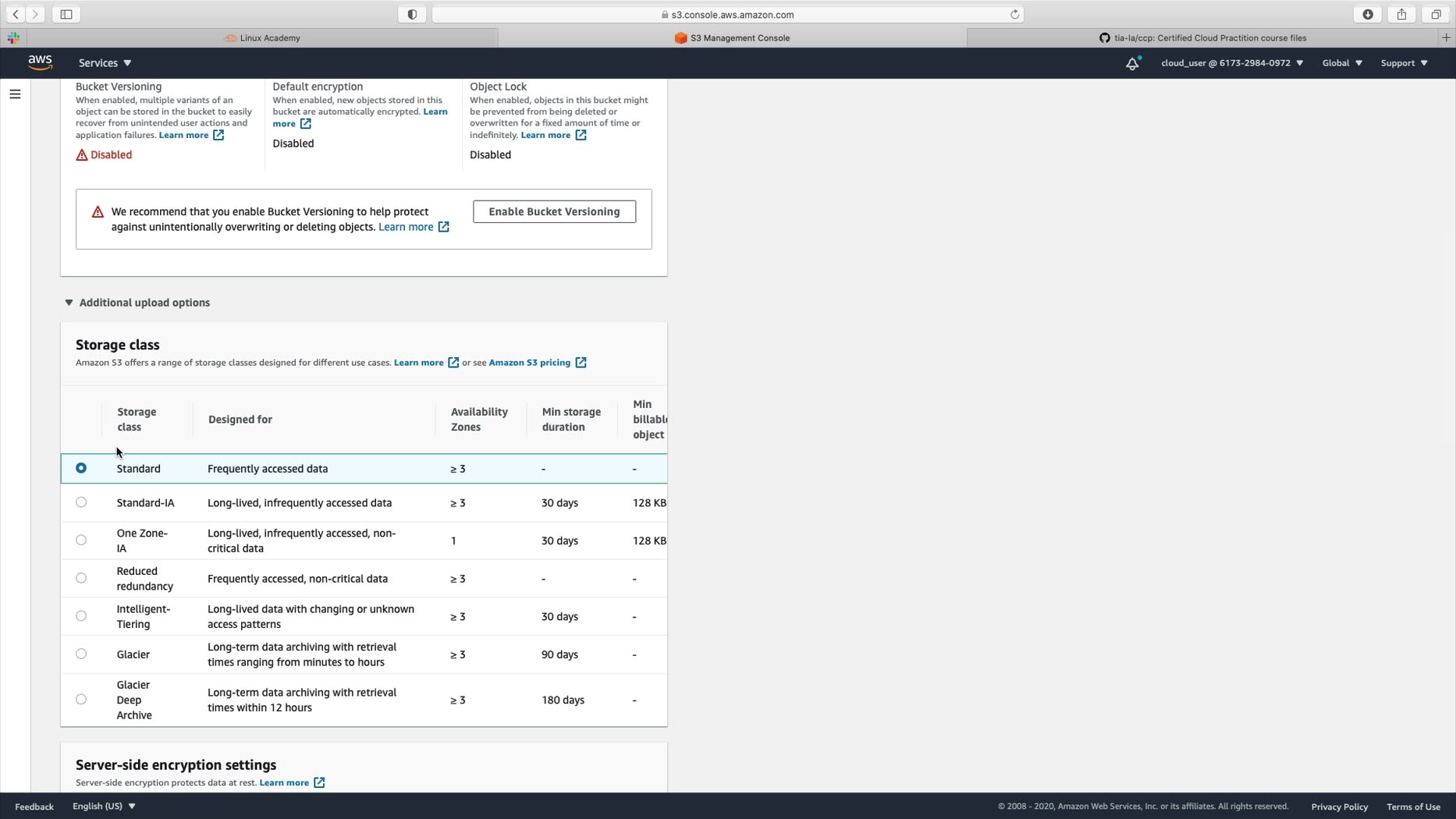Viewport: 1456px width, 819px height.
Task: Open the AWS home logo
Action: point(40,62)
